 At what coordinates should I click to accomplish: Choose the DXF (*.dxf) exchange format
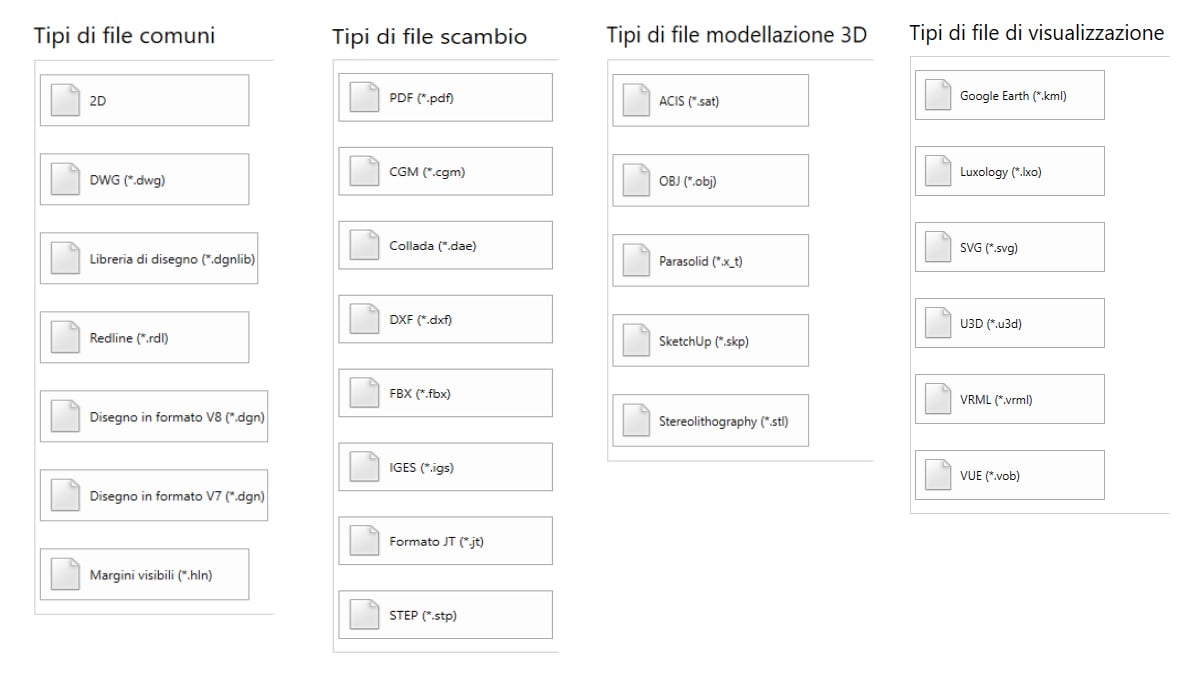(x=445, y=320)
